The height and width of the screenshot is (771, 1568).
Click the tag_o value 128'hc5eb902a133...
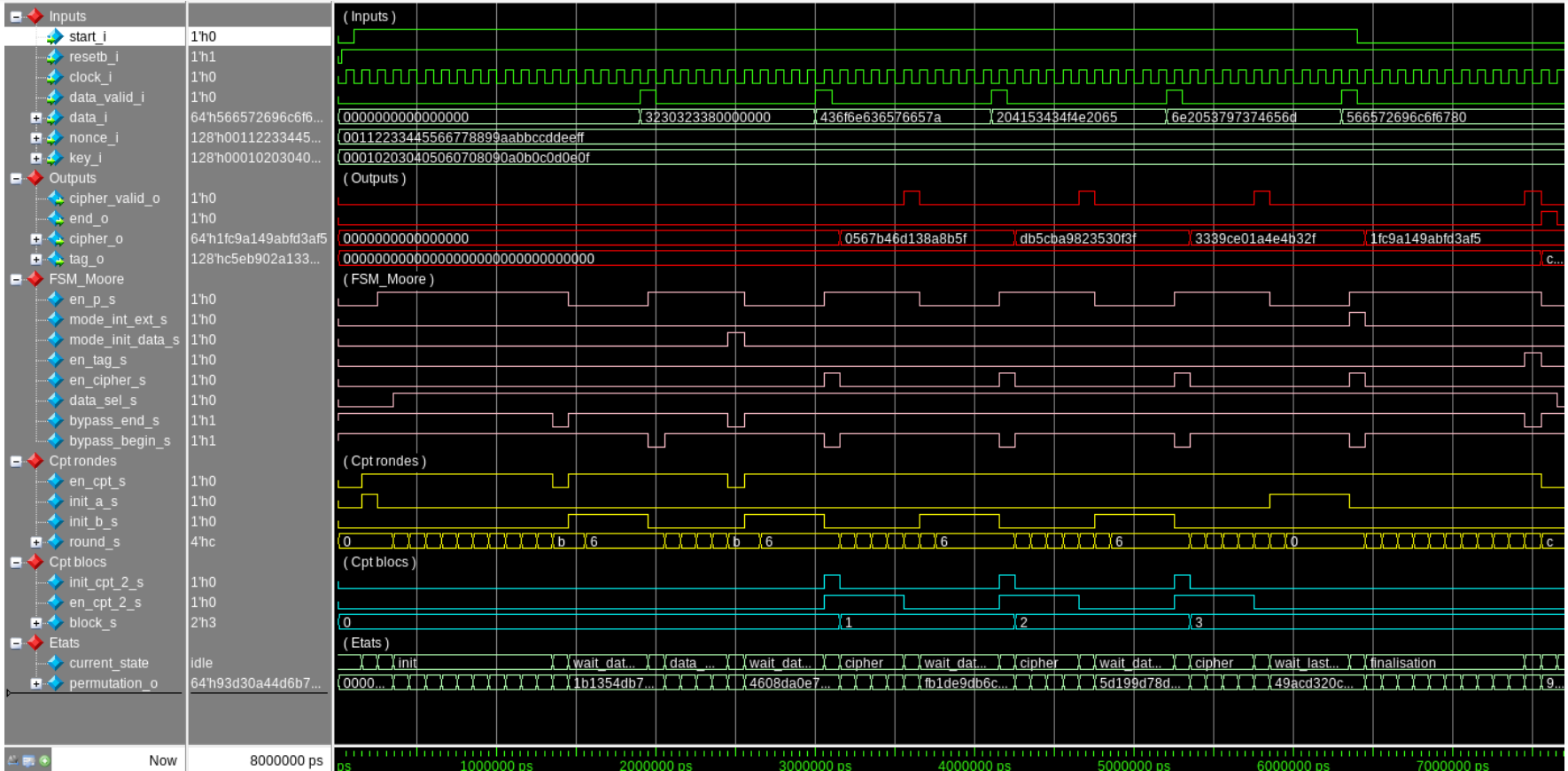[255, 259]
